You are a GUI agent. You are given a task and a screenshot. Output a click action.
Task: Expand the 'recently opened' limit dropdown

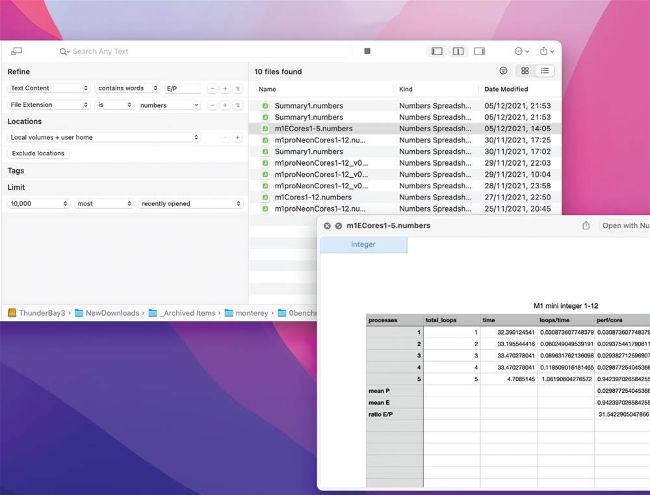tap(191, 203)
